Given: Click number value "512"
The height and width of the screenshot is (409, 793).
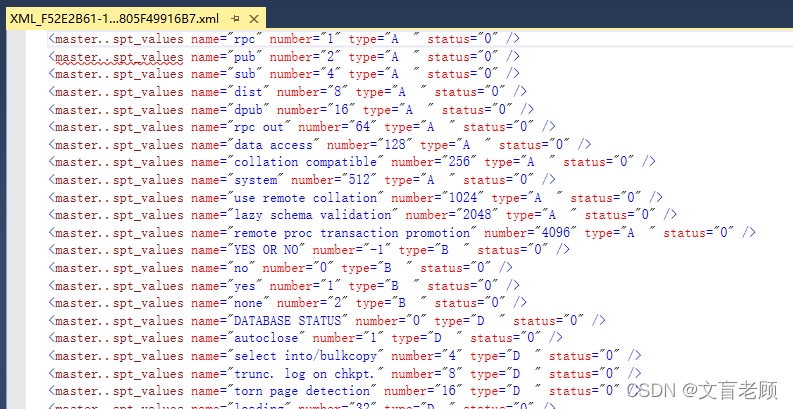Looking at the screenshot, I should [x=359, y=179].
